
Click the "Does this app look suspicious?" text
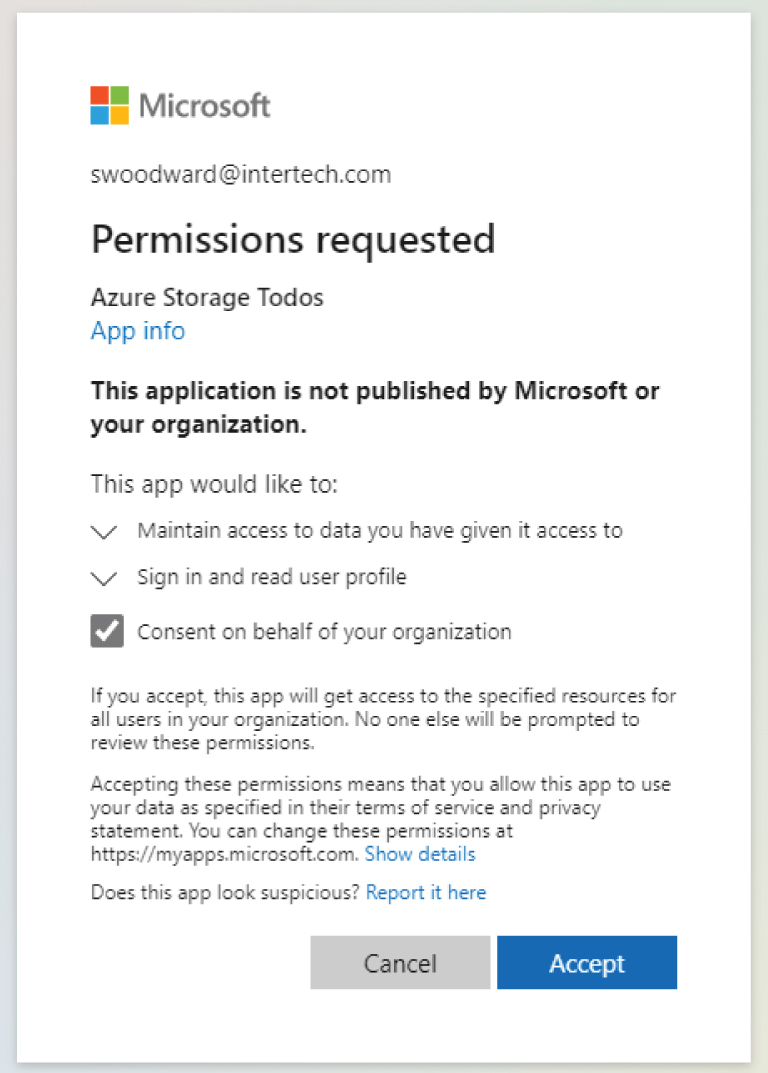(225, 892)
